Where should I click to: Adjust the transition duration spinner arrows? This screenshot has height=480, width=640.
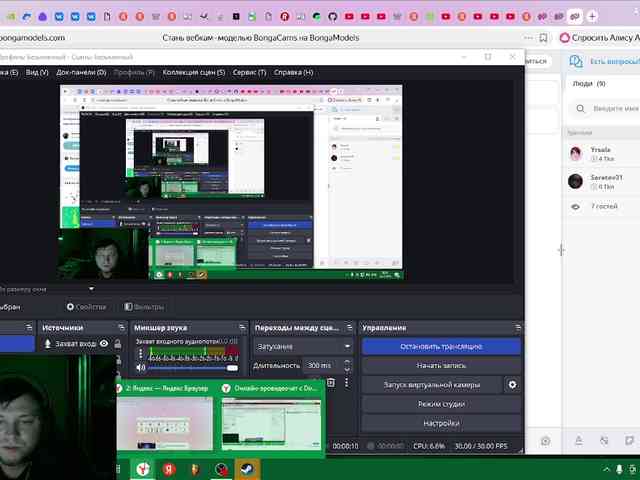[347, 365]
